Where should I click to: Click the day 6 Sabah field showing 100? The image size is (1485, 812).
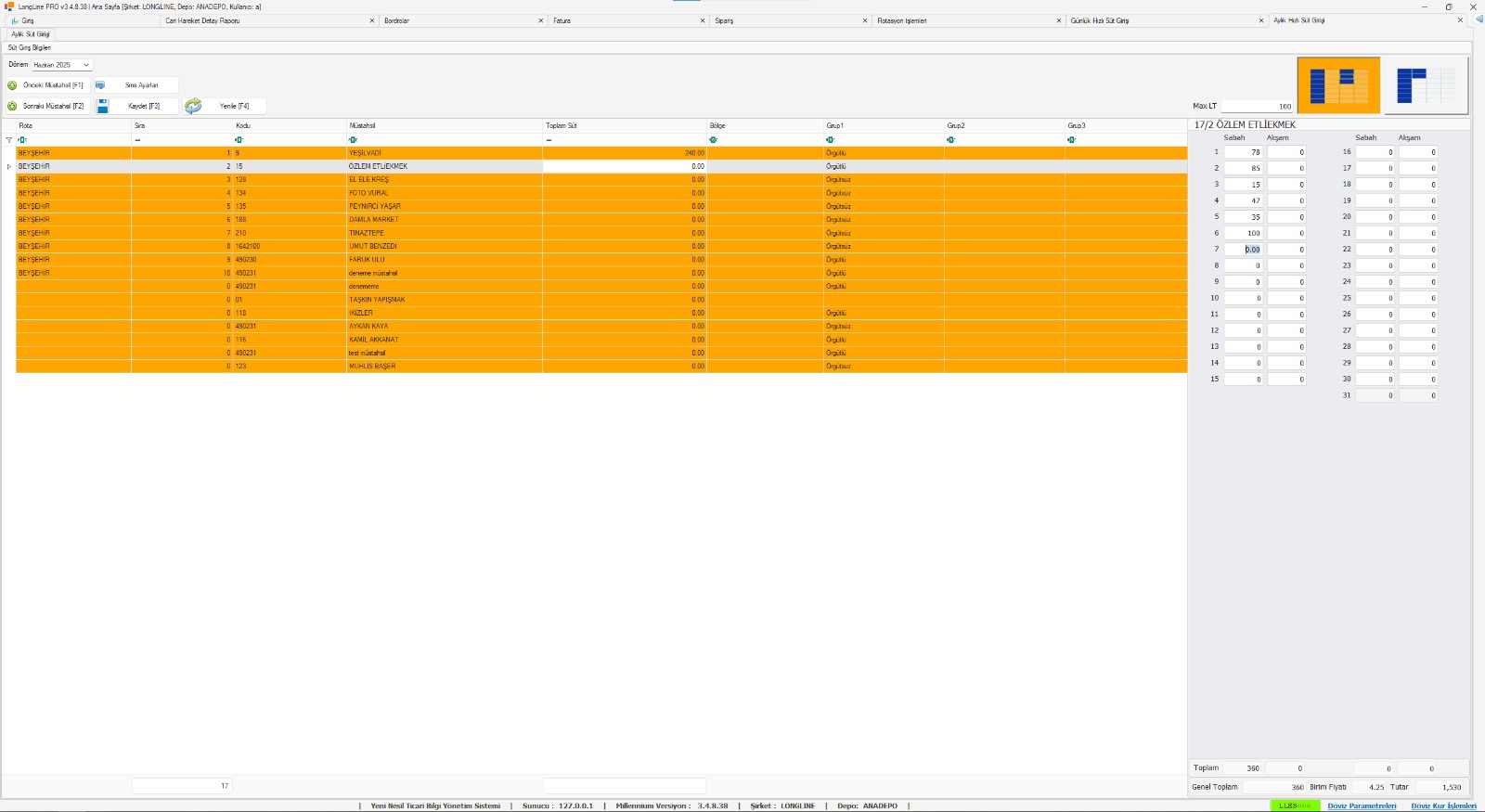(1243, 233)
